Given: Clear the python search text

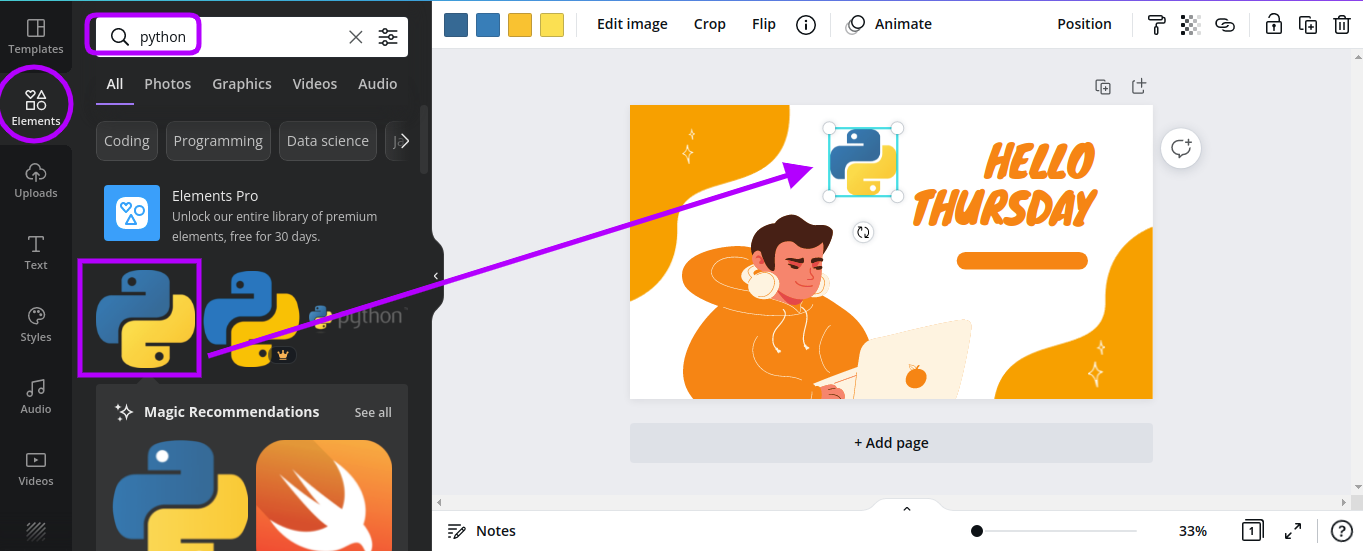Looking at the screenshot, I should [356, 37].
